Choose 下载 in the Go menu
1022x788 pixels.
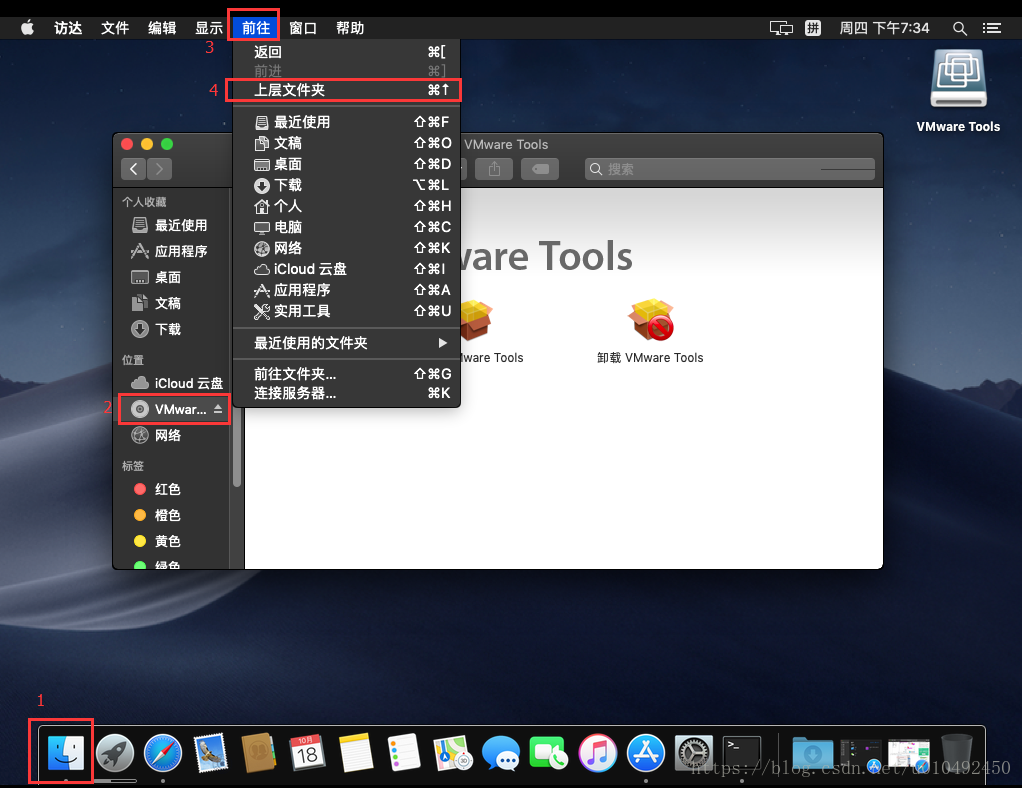click(x=347, y=185)
